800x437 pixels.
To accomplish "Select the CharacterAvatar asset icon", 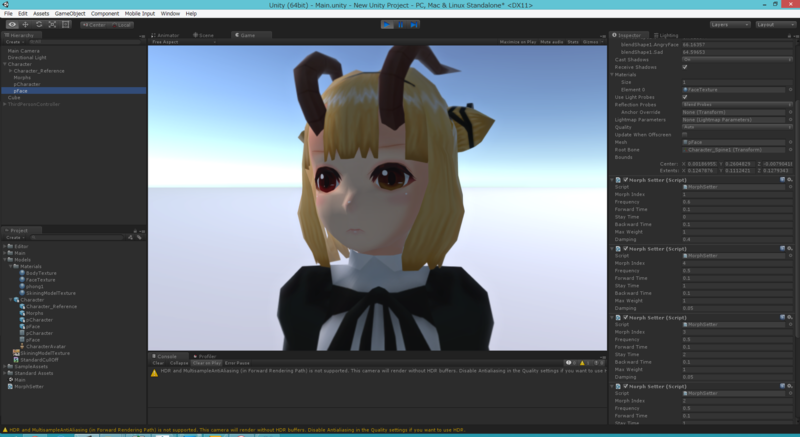I will click(x=22, y=346).
